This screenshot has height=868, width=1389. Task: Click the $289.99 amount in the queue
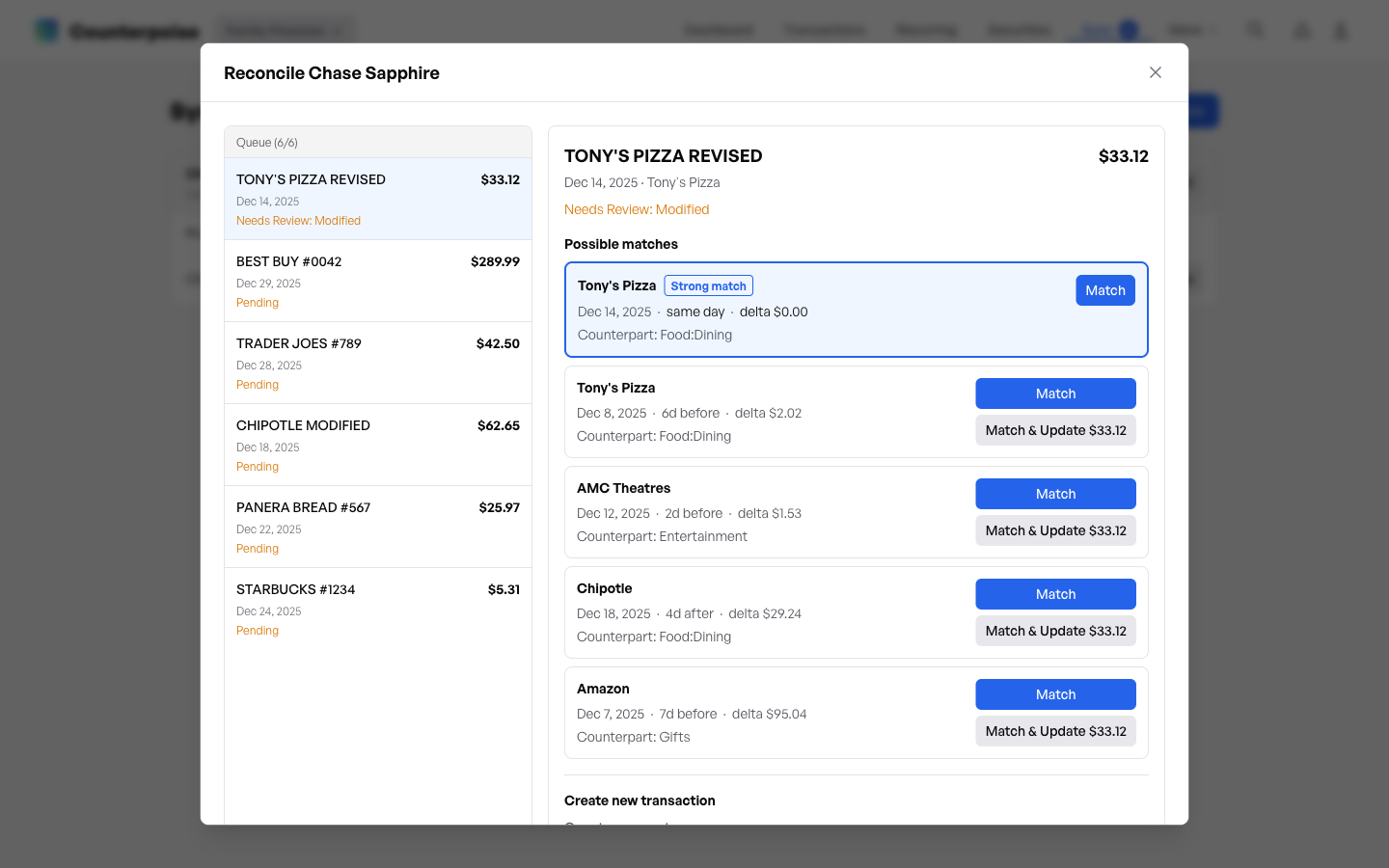[495, 261]
